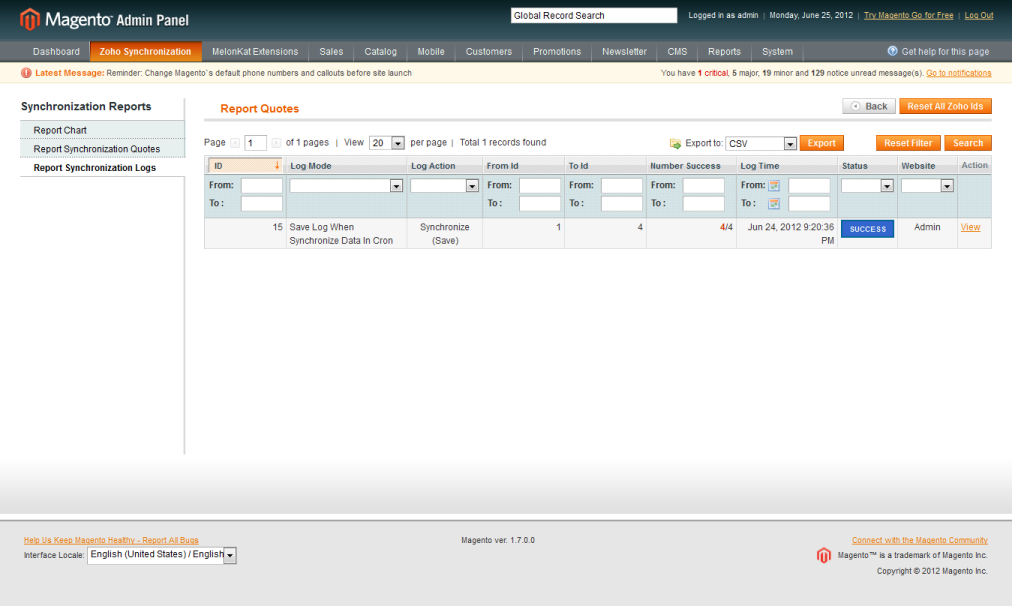
Task: Open the Log Mode filter dropdown
Action: [x=347, y=186]
